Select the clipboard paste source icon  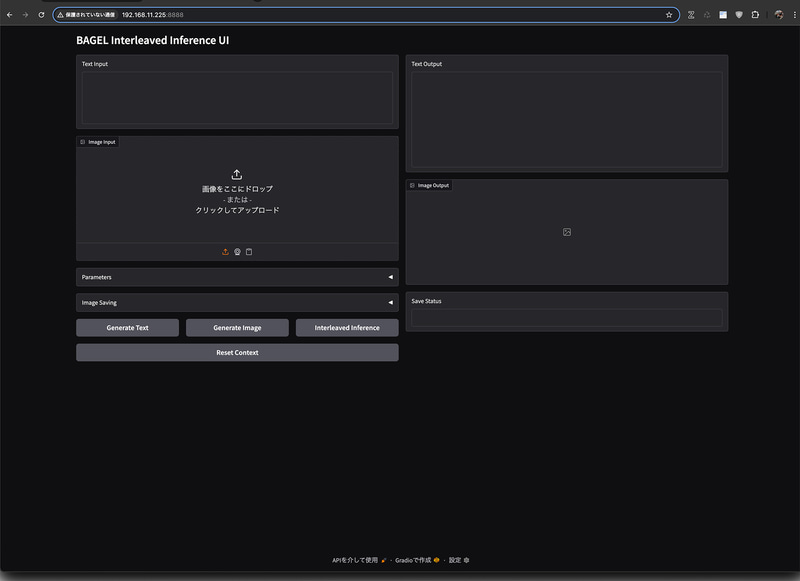(x=249, y=252)
